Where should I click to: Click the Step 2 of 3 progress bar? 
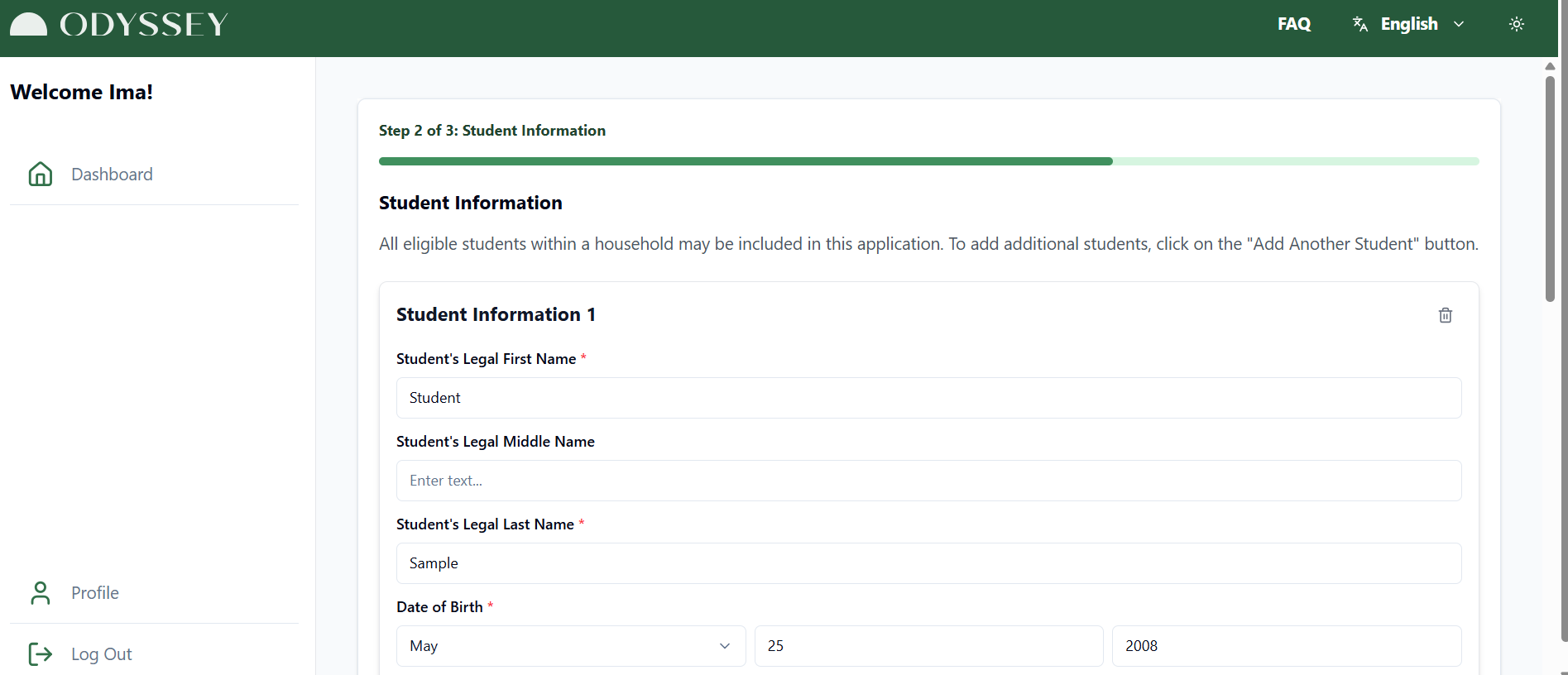click(x=928, y=161)
